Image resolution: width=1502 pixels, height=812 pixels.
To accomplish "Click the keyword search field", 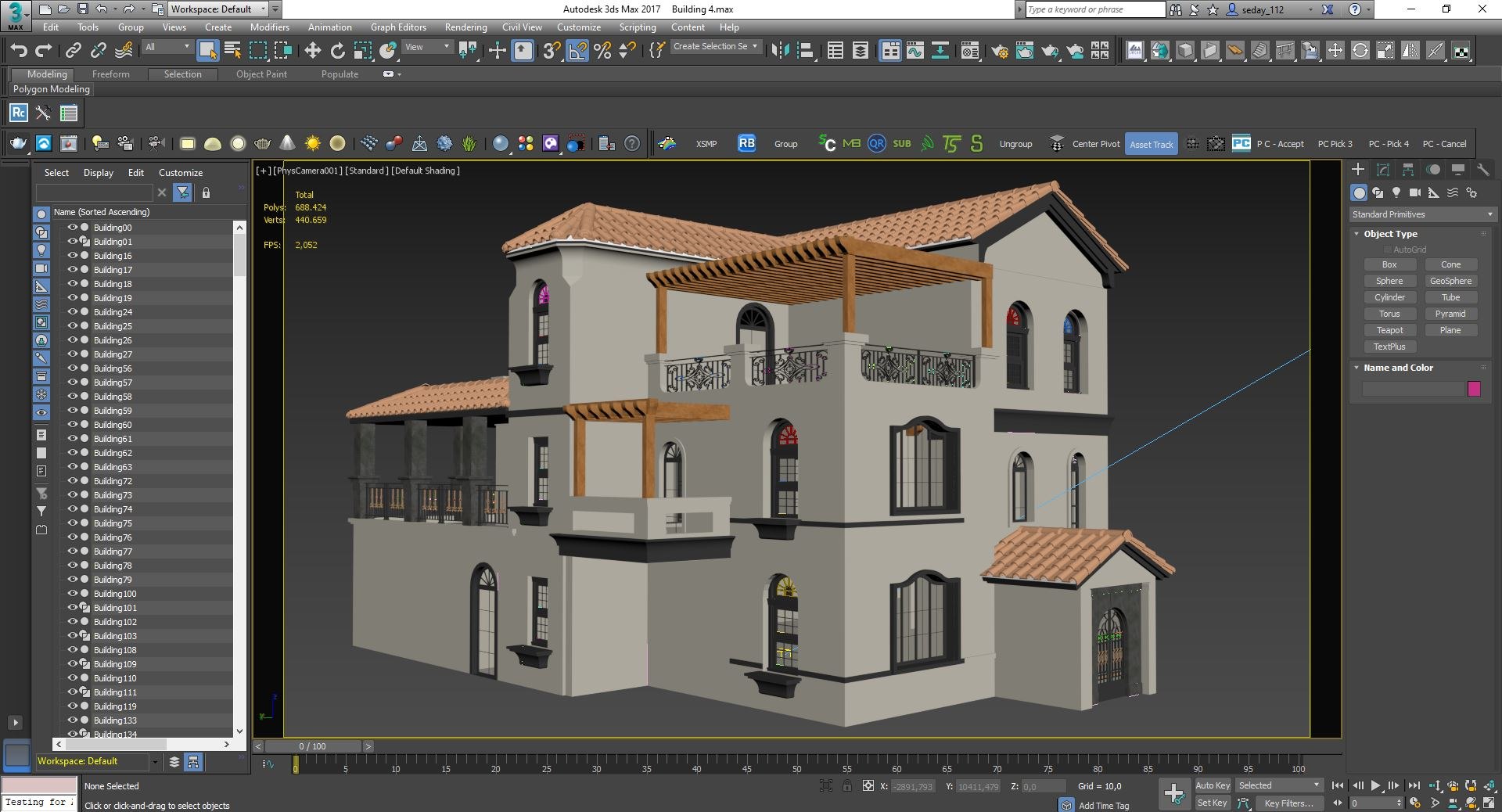I will pos(1095,9).
